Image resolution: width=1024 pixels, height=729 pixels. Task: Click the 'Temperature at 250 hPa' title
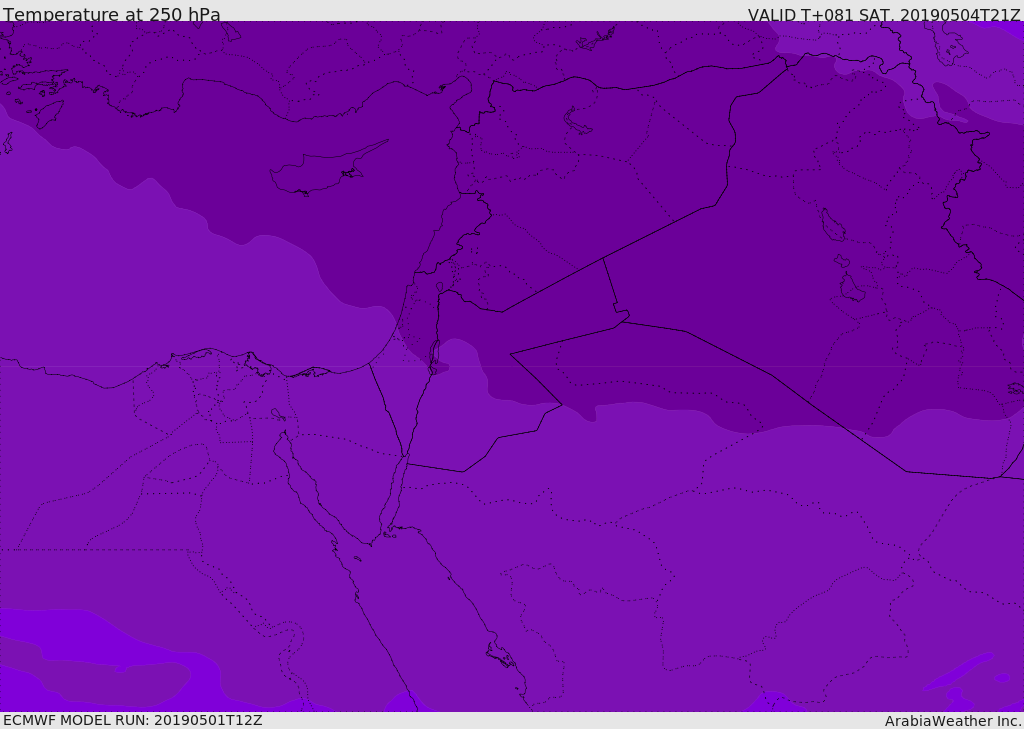112,15
